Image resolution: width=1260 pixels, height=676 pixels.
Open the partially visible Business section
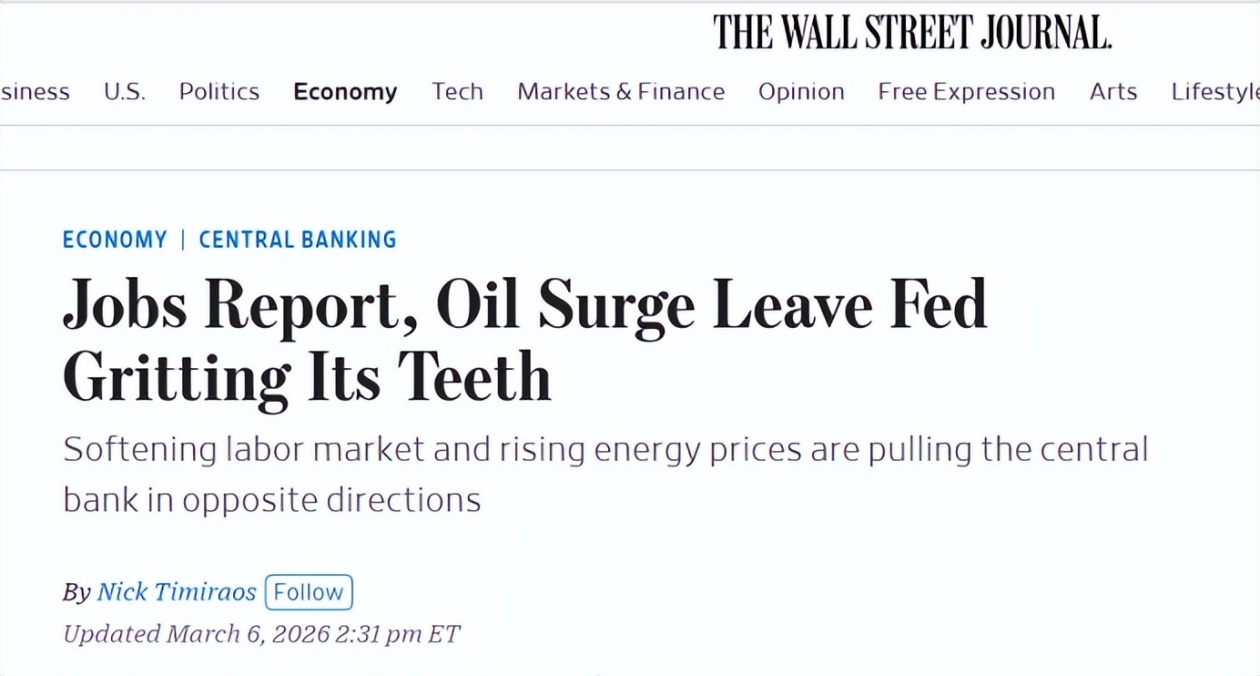34,92
